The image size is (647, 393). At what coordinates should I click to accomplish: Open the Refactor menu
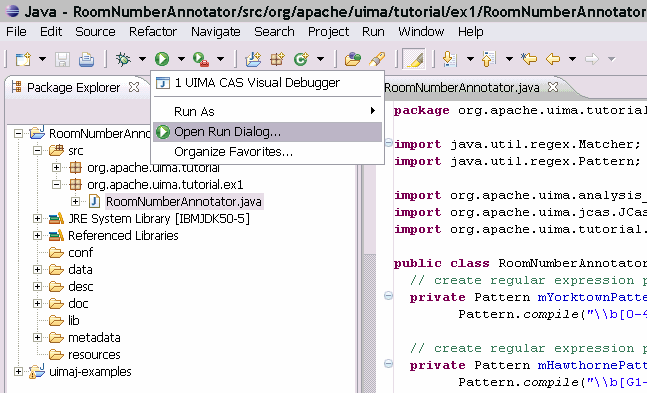(153, 32)
